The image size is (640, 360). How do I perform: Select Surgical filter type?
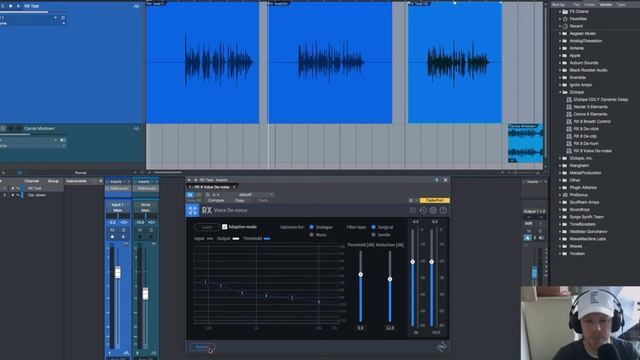pos(373,227)
